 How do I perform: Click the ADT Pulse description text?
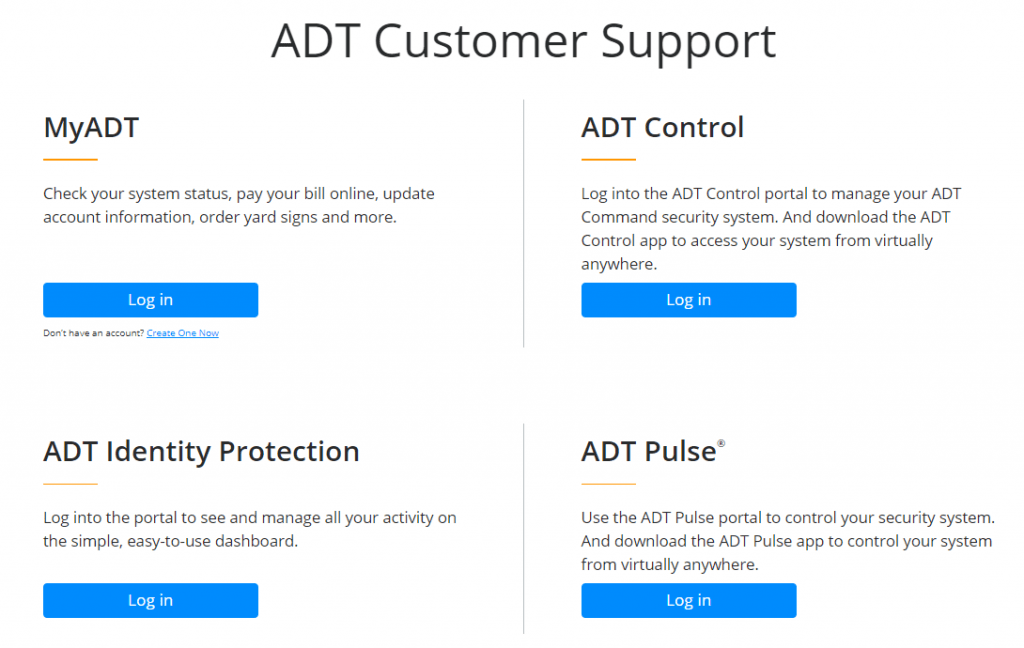786,540
